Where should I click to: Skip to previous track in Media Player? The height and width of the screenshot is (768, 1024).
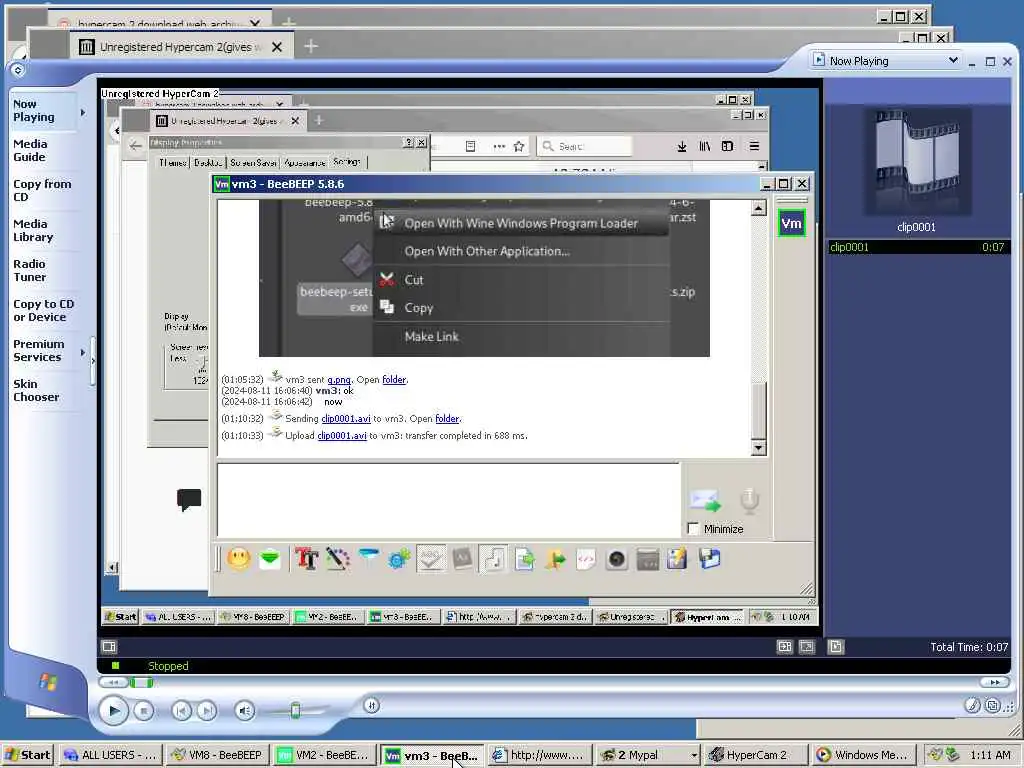181,711
